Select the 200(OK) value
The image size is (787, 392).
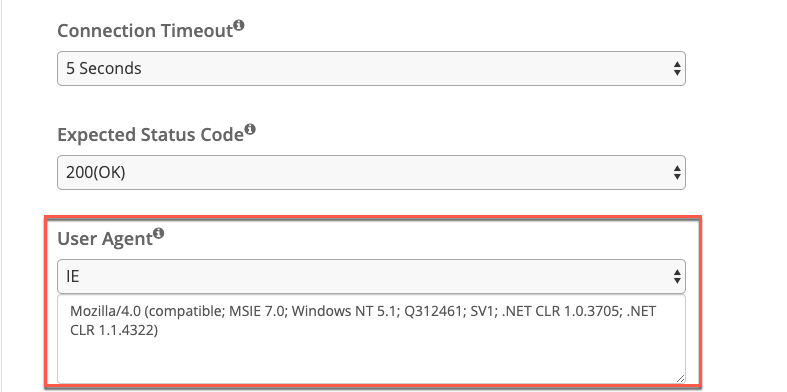pos(95,173)
